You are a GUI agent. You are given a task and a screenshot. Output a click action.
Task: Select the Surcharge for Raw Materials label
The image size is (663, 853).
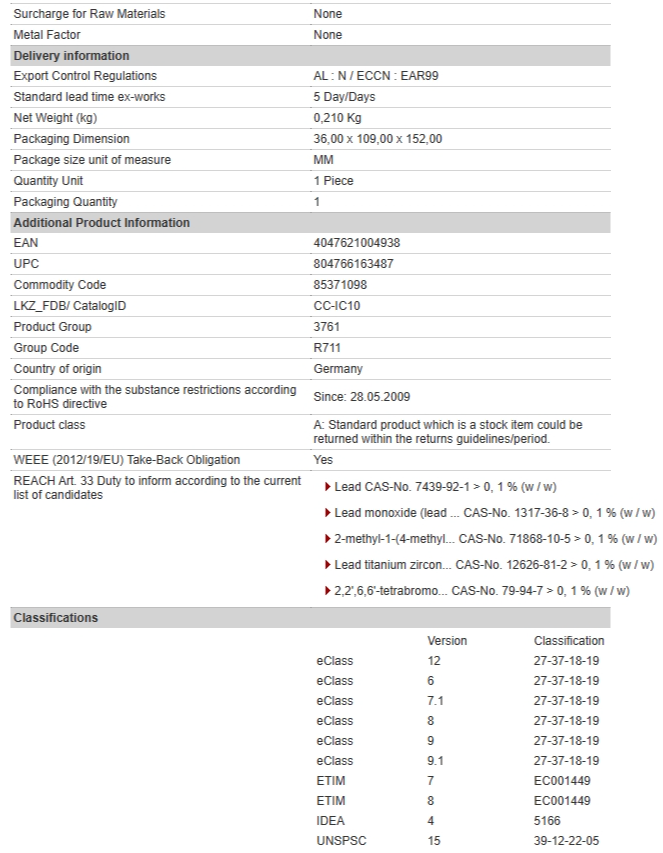click(89, 14)
